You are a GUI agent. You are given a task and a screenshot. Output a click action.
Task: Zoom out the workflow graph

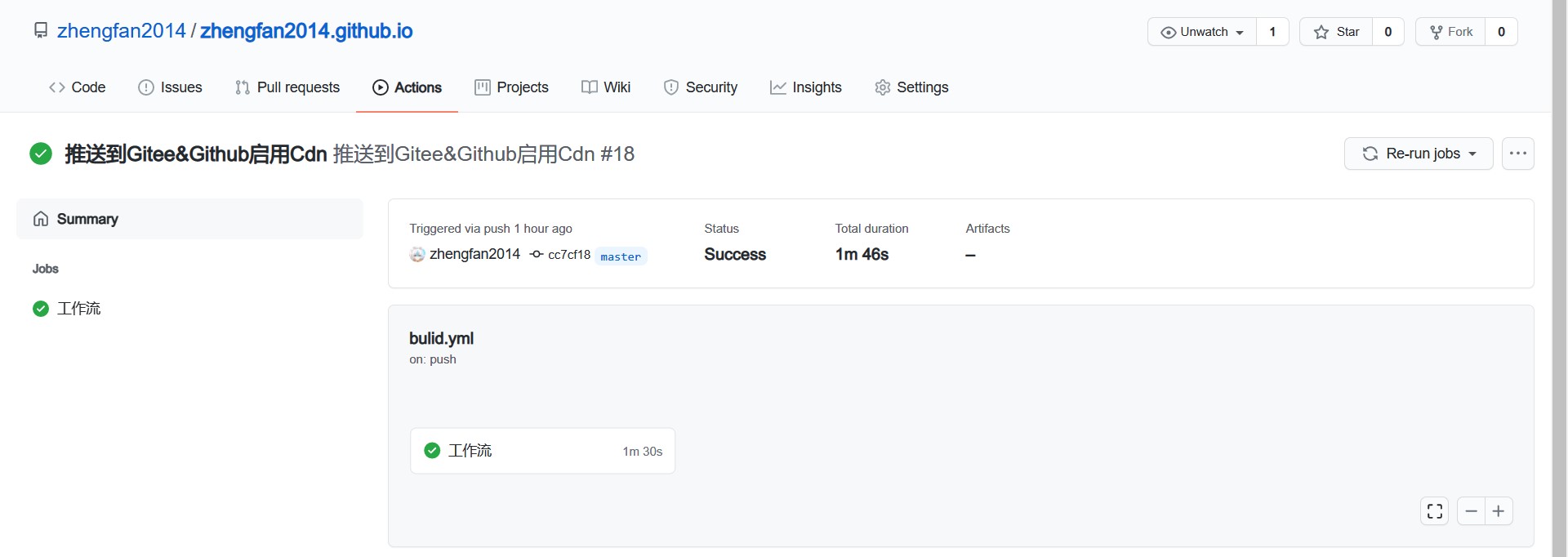click(x=1471, y=511)
